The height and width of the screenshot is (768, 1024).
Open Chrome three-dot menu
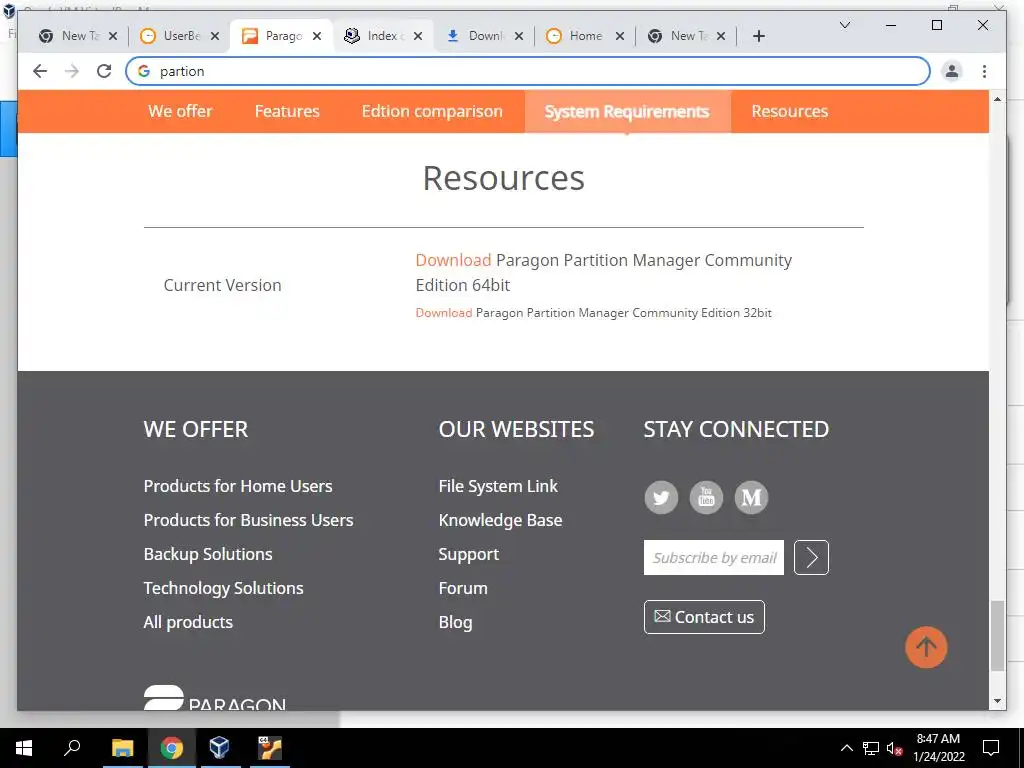pyautogui.click(x=984, y=71)
